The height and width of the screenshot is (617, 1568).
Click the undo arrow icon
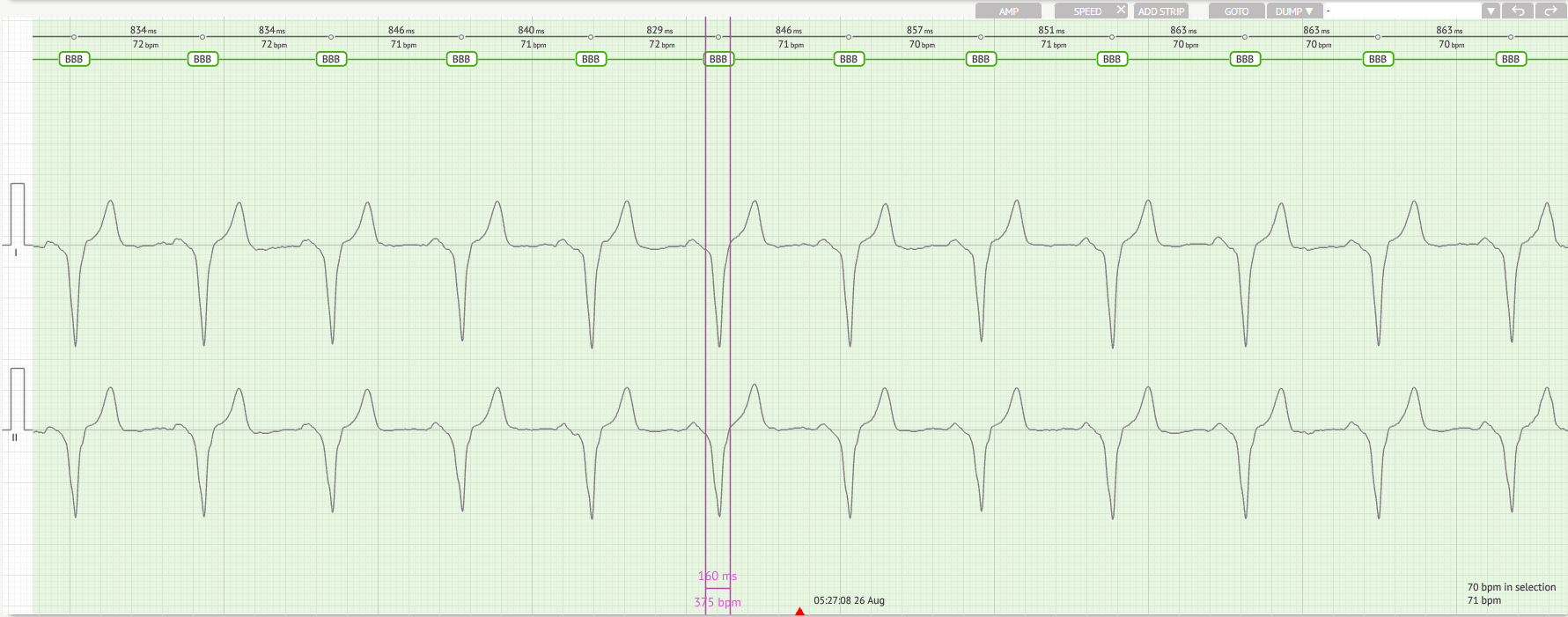pyautogui.click(x=1518, y=11)
